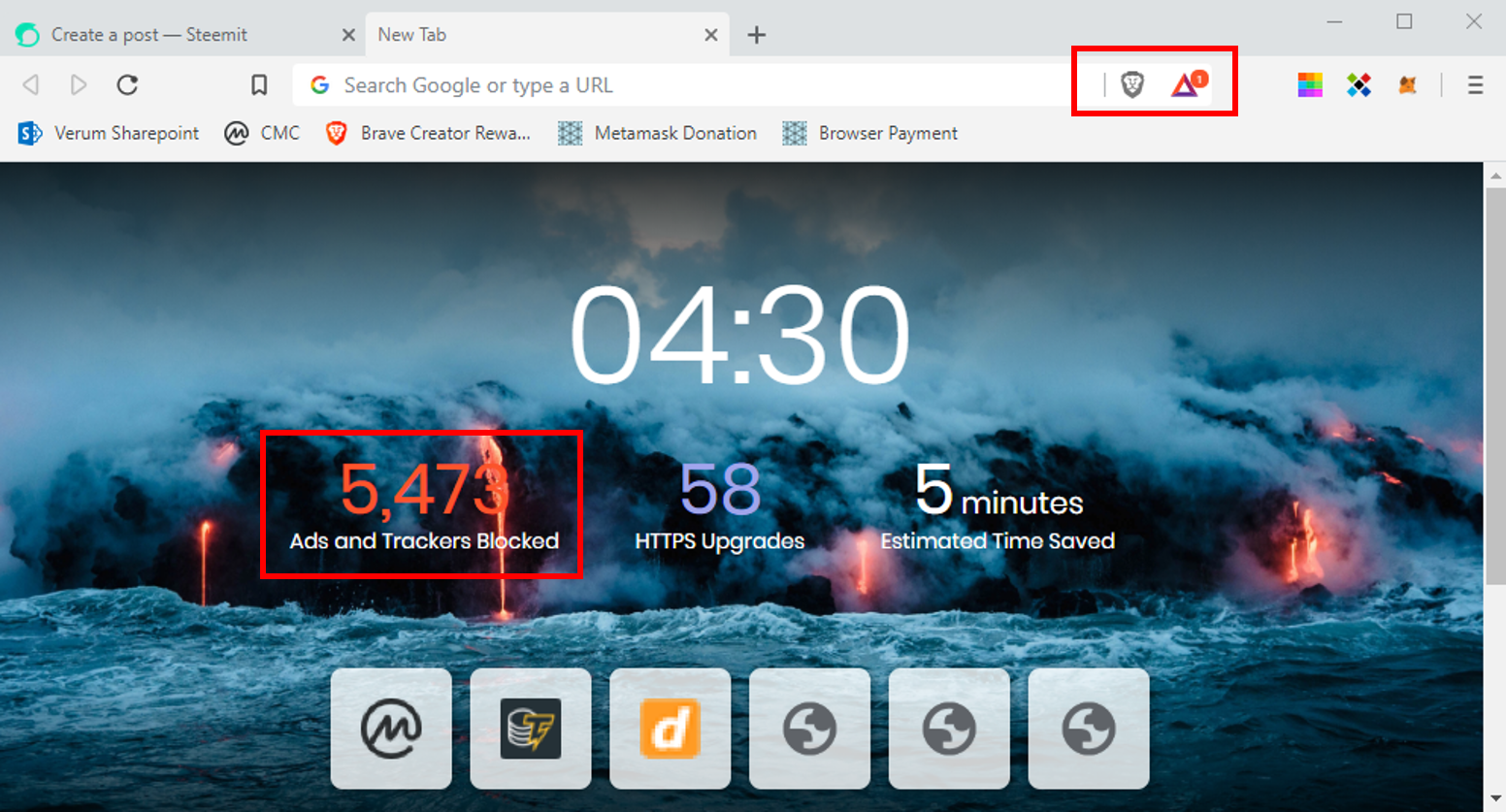Maximize the Brave browser window
The image size is (1506, 812).
(x=1404, y=21)
